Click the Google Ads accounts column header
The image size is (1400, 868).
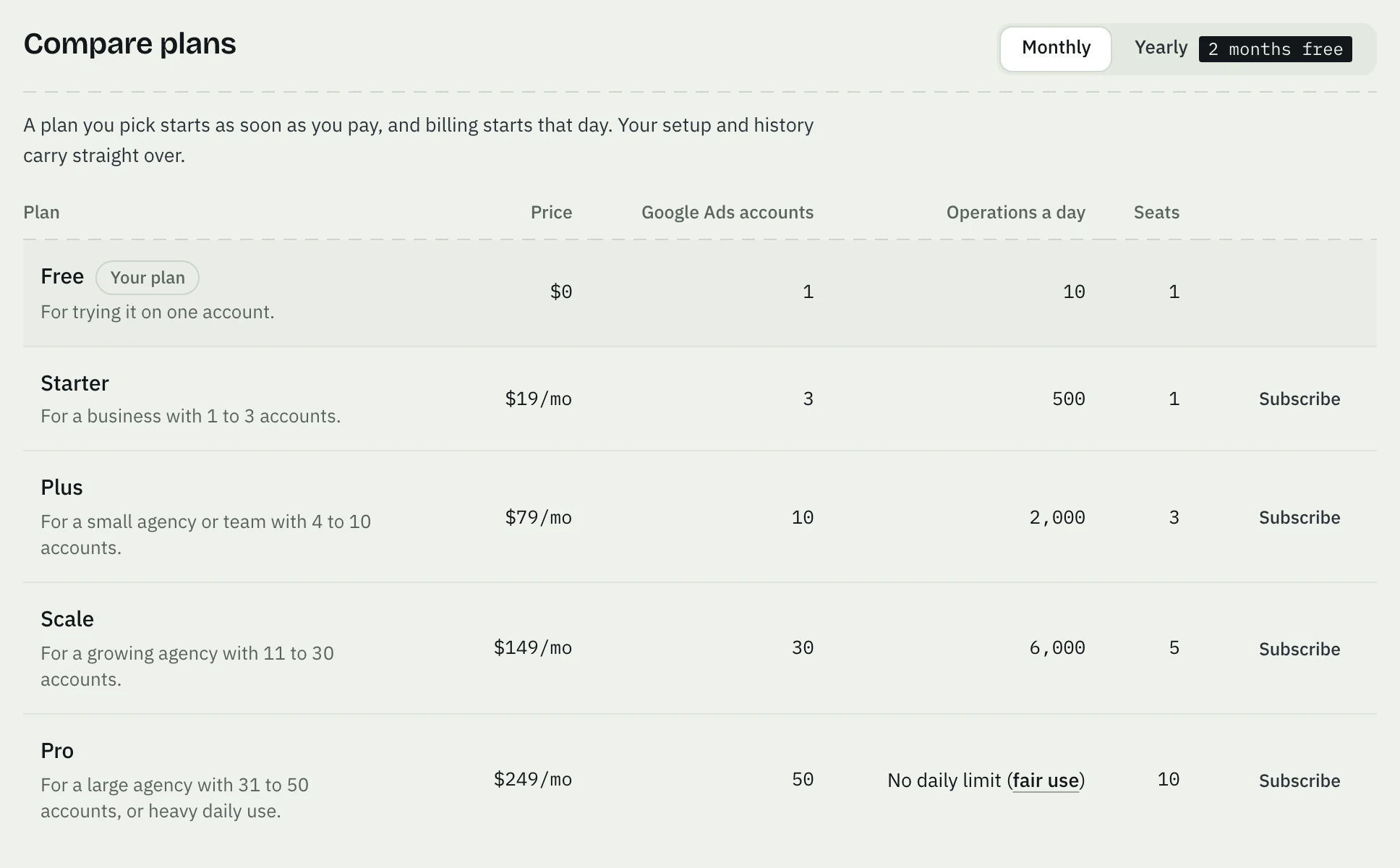[x=727, y=213]
